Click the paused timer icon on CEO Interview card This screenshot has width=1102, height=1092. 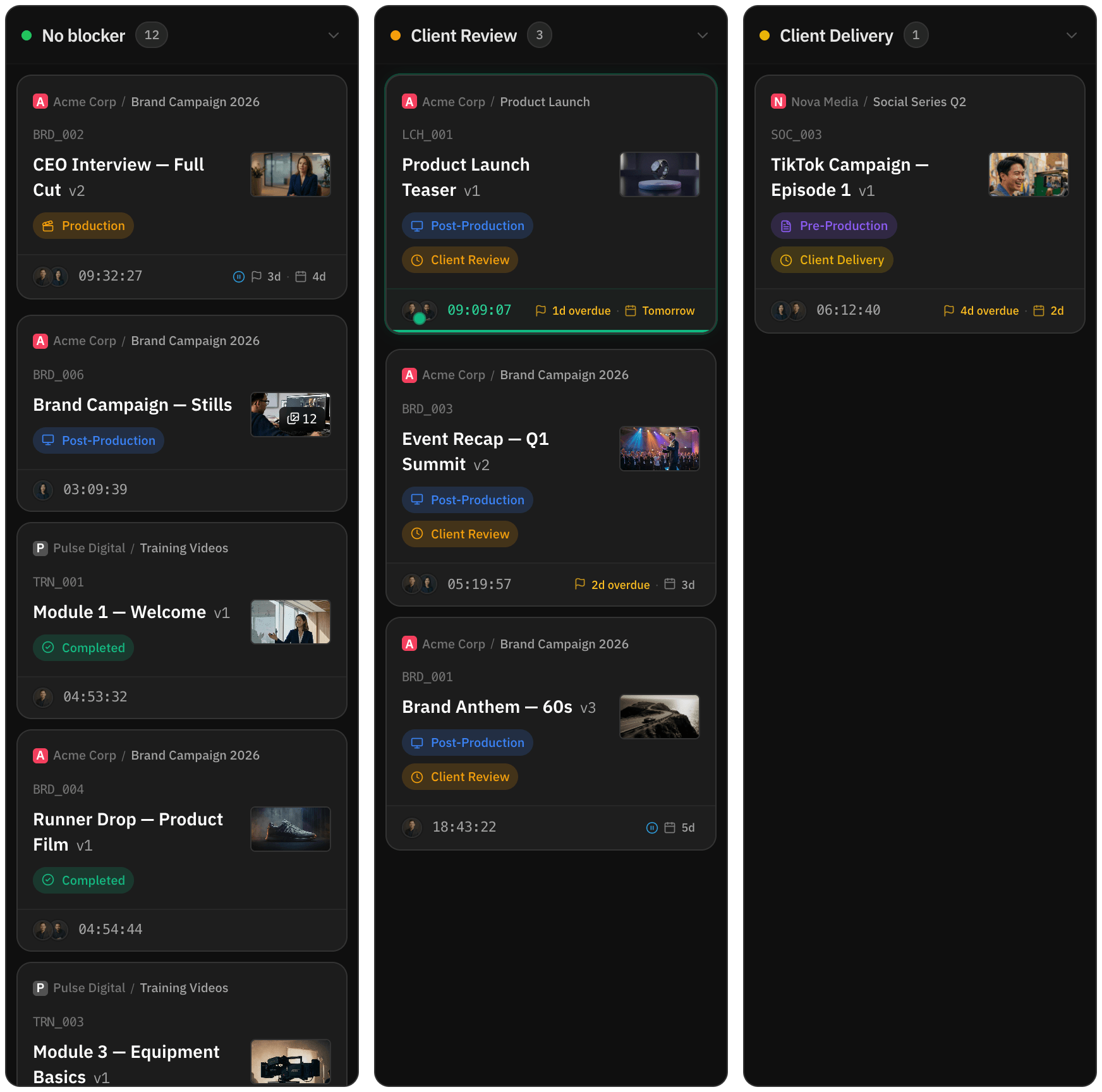click(239, 277)
